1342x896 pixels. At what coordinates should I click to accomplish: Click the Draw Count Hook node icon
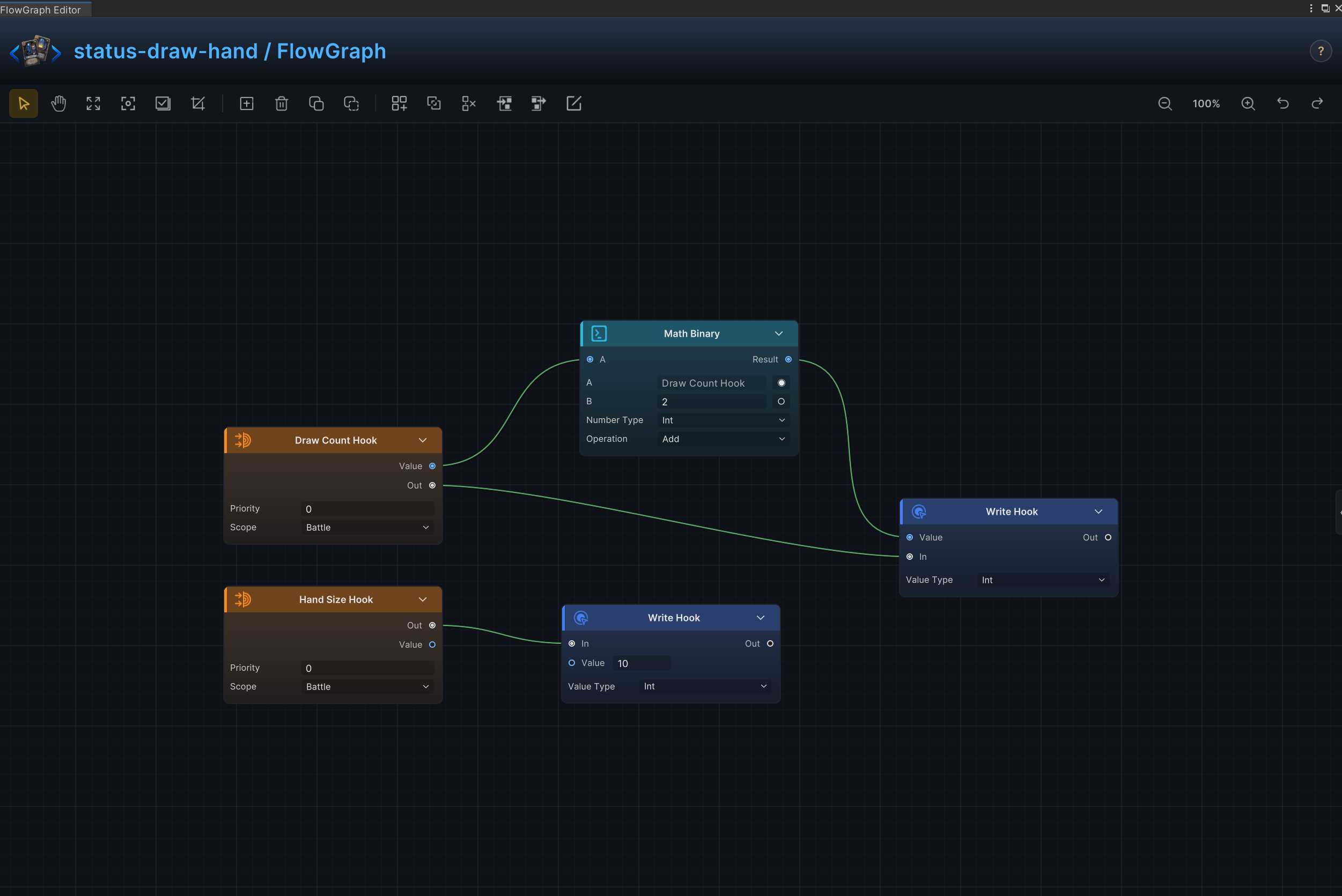[243, 440]
